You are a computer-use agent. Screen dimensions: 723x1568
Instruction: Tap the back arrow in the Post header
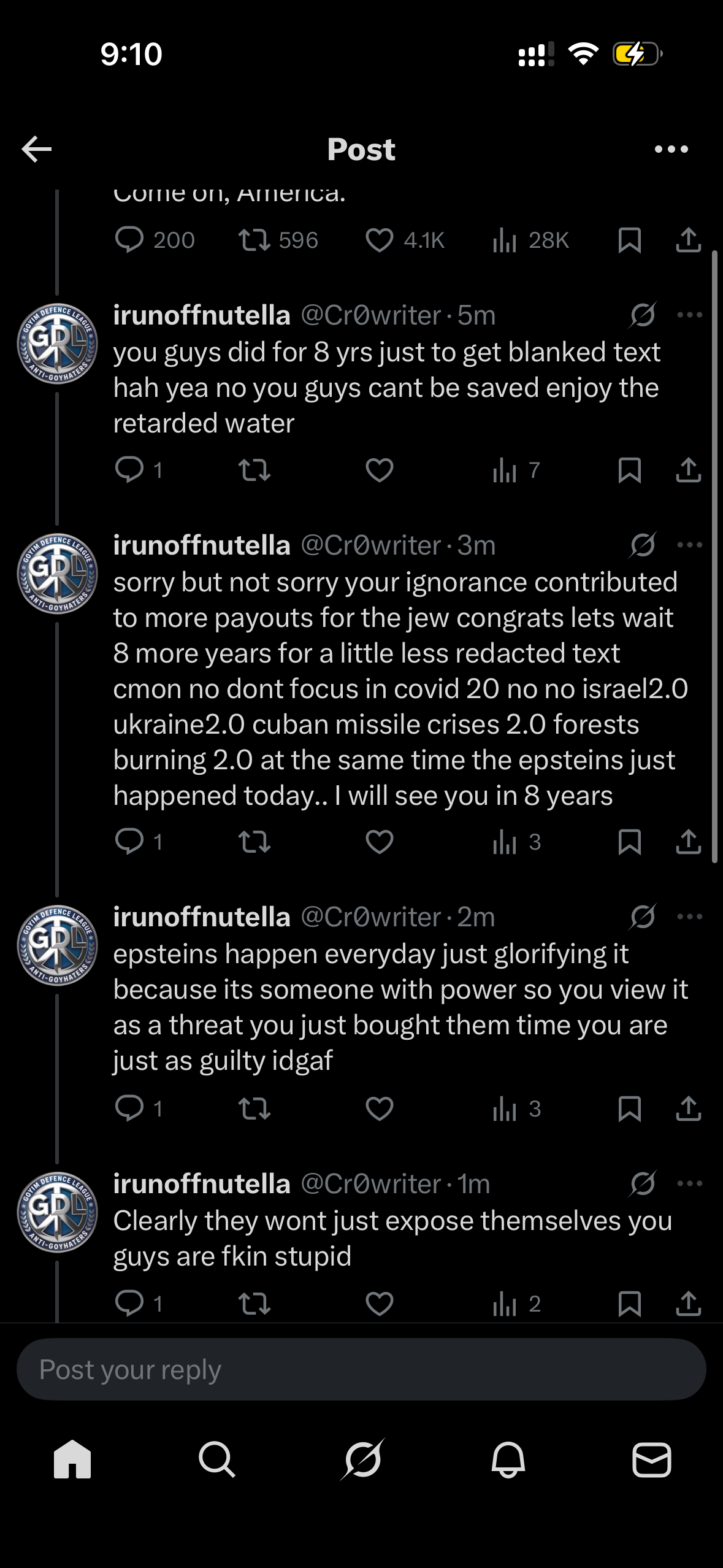tap(37, 149)
